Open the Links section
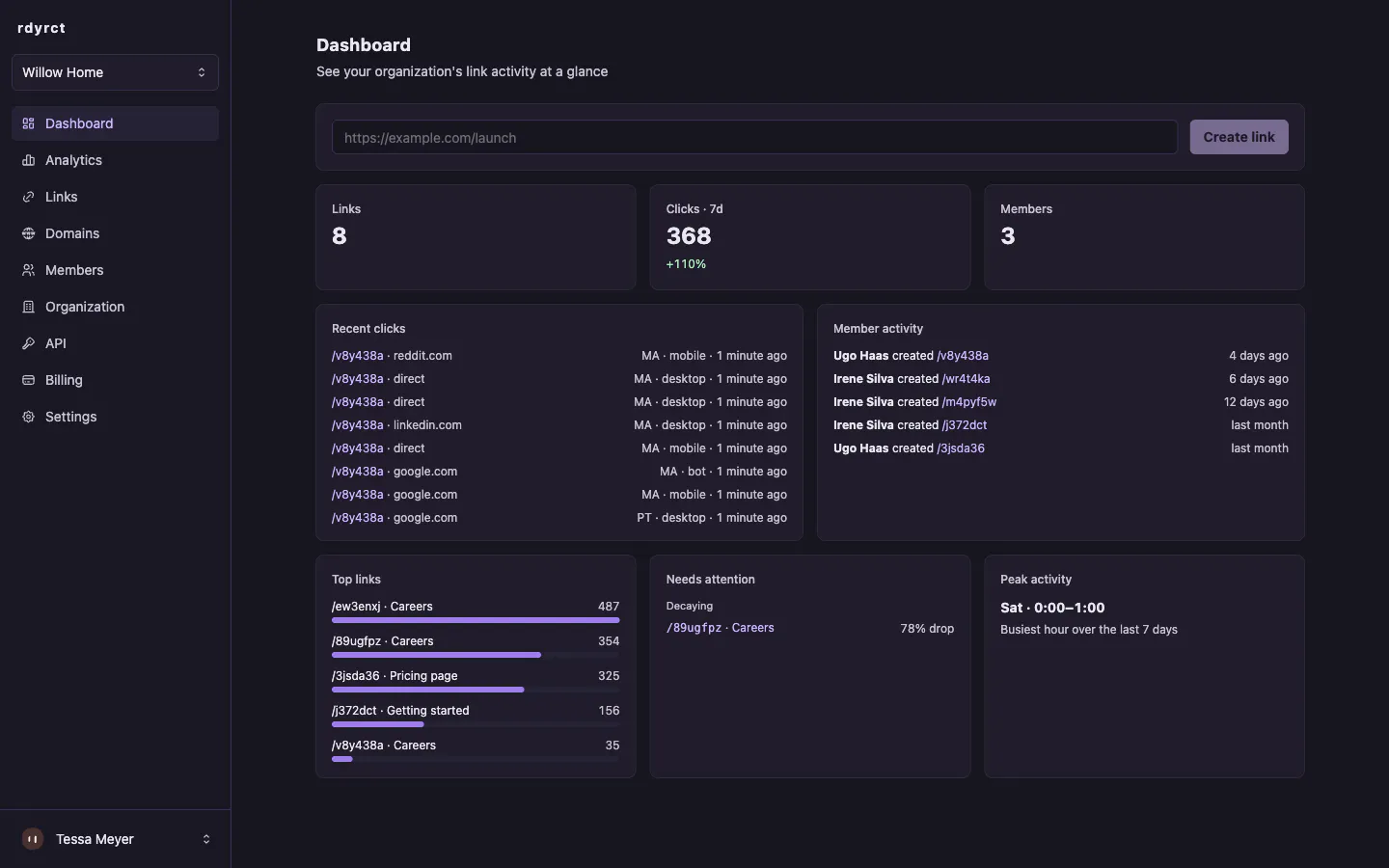This screenshot has height=868, width=1389. [x=115, y=197]
